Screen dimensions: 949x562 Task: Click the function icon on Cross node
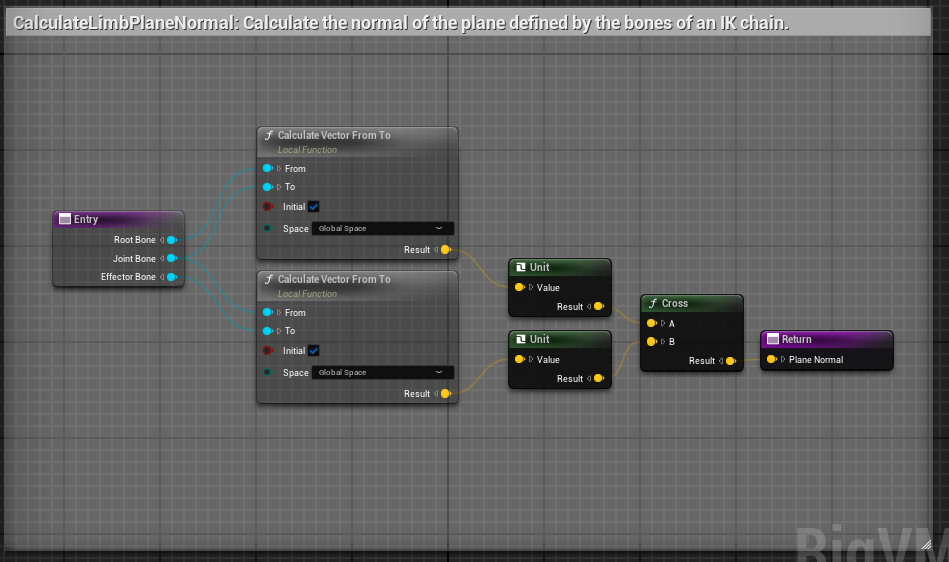653,303
